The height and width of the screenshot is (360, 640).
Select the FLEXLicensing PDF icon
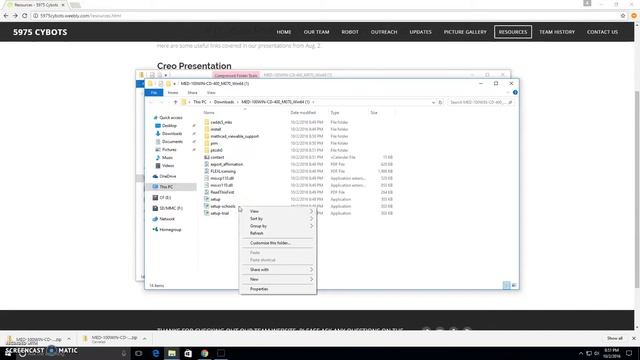point(207,171)
